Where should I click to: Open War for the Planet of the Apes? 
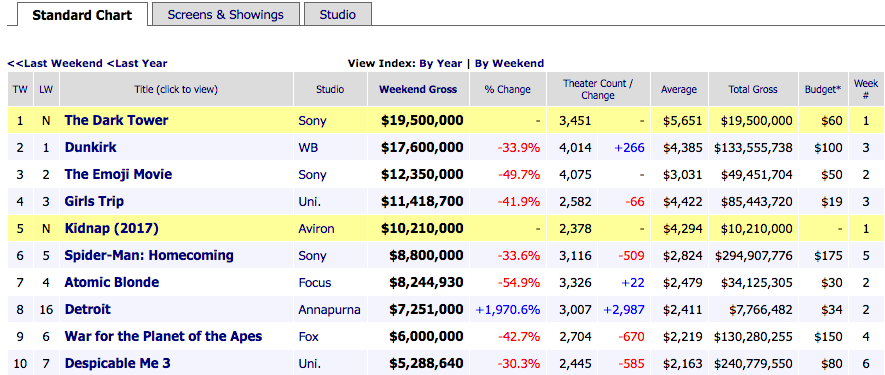(x=164, y=337)
